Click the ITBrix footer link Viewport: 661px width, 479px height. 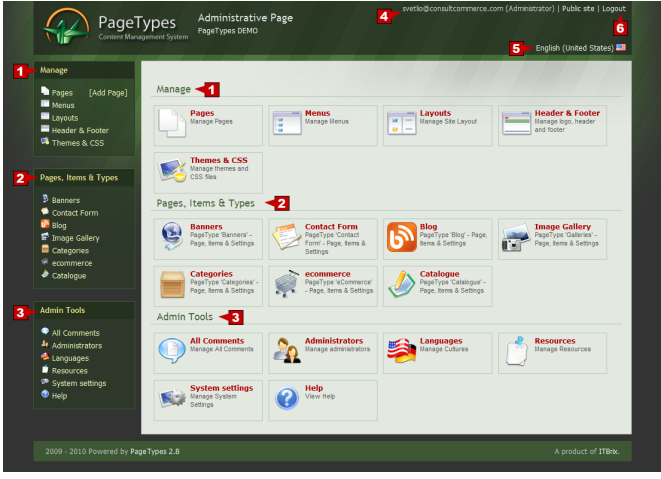609,452
